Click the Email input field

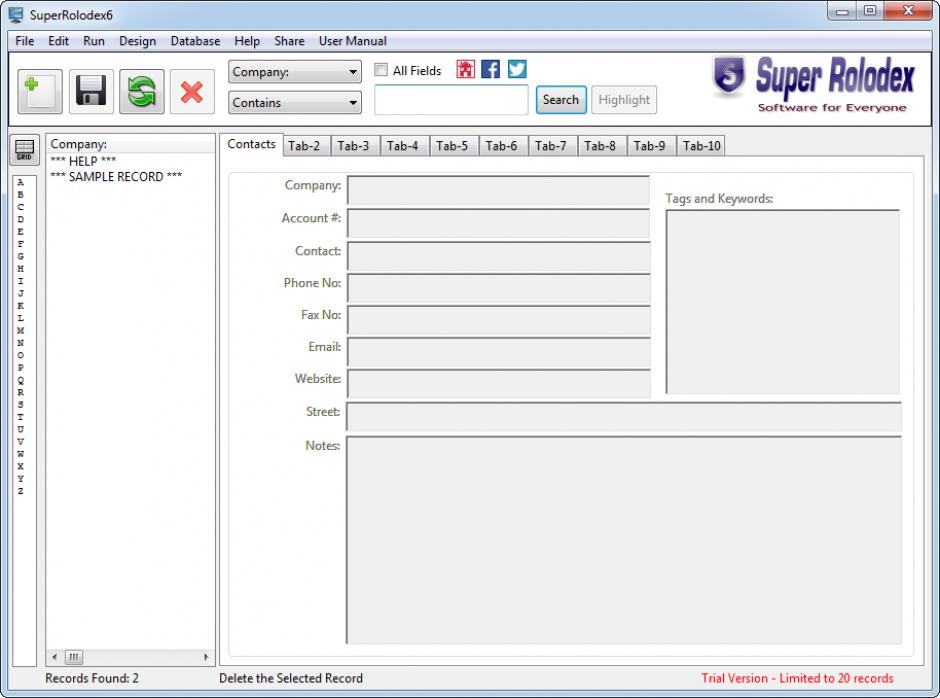[499, 352]
